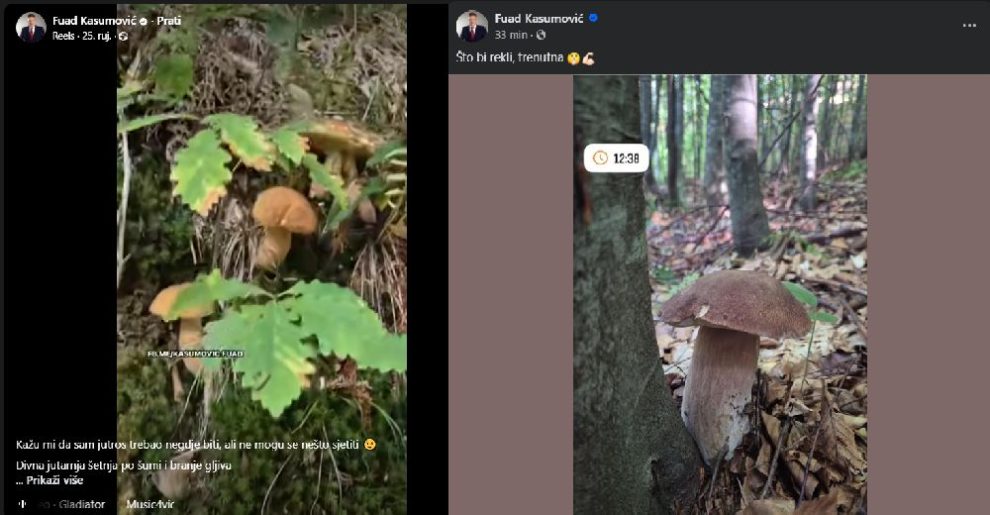The width and height of the screenshot is (990, 515).
Task: Click the Music4vic audio credit
Action: (x=150, y=504)
